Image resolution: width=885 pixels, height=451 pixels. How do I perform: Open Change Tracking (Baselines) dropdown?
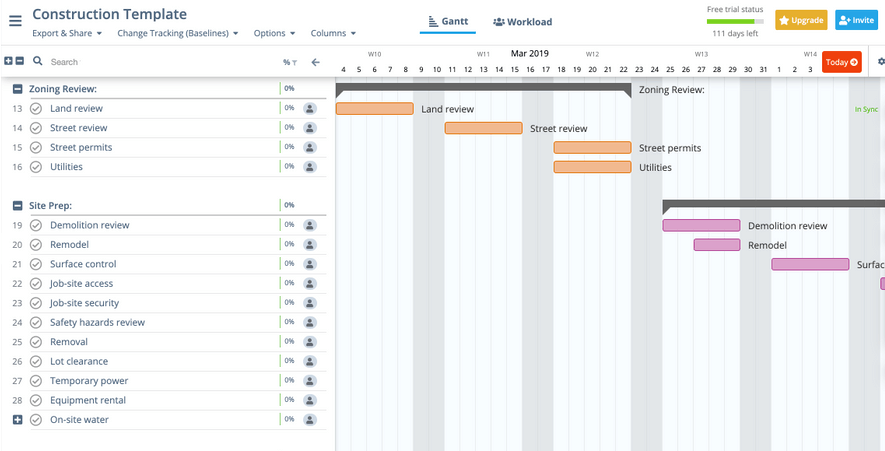click(x=178, y=33)
